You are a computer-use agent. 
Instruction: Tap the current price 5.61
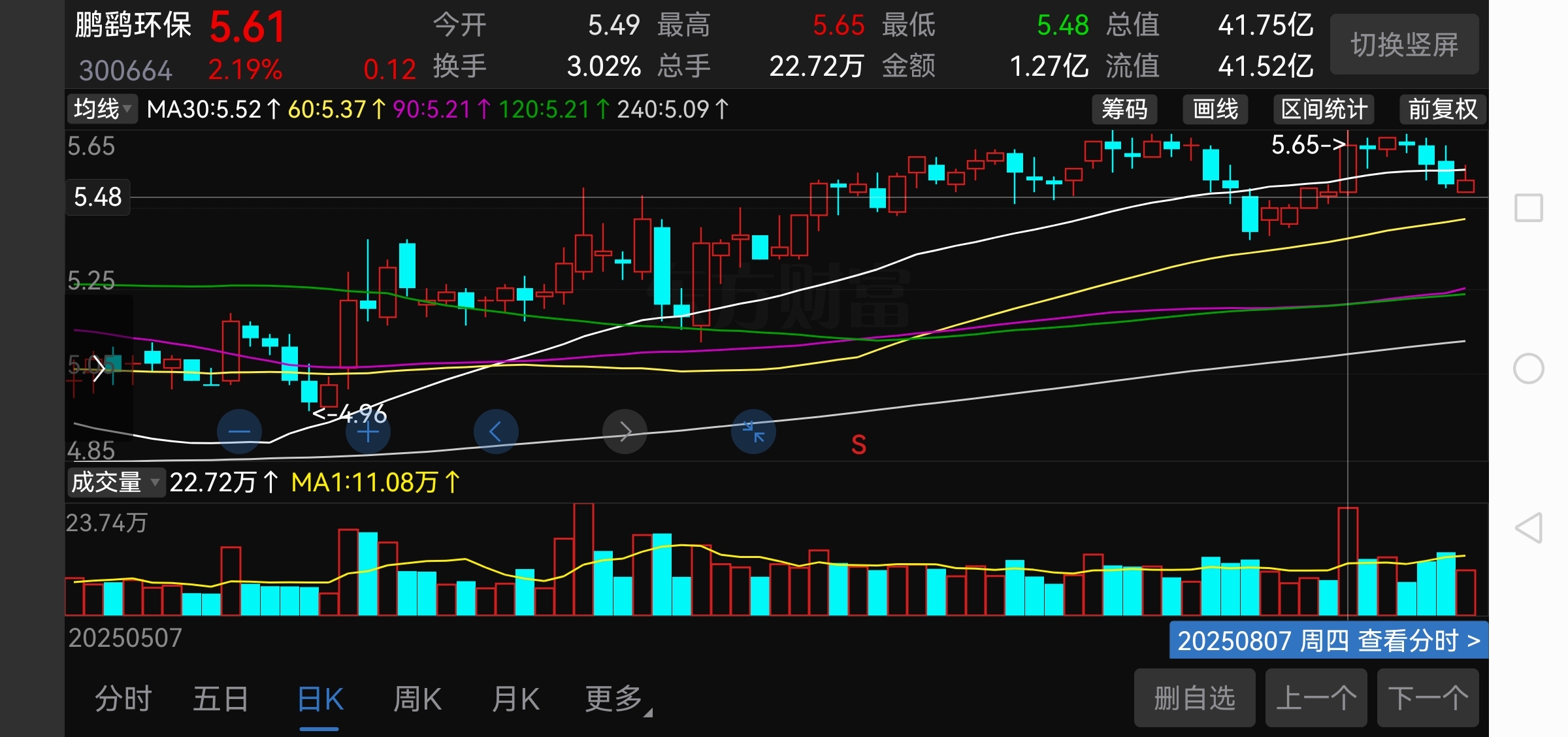tap(248, 27)
